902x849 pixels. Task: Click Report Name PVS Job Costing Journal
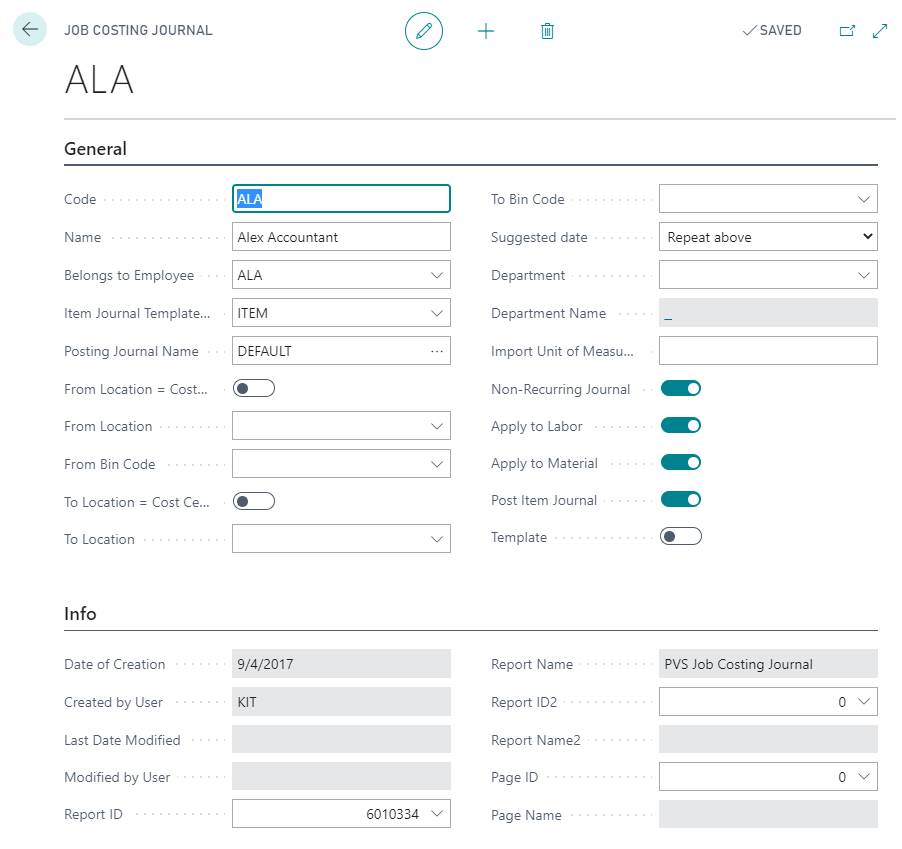(x=768, y=664)
